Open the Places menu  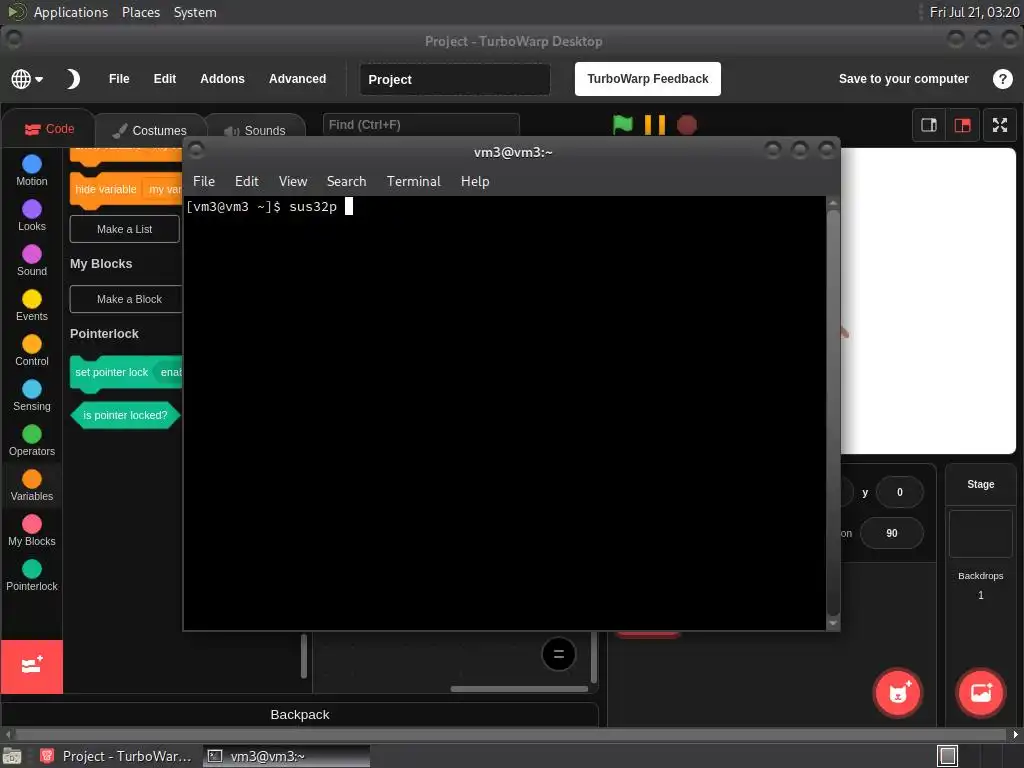click(140, 12)
